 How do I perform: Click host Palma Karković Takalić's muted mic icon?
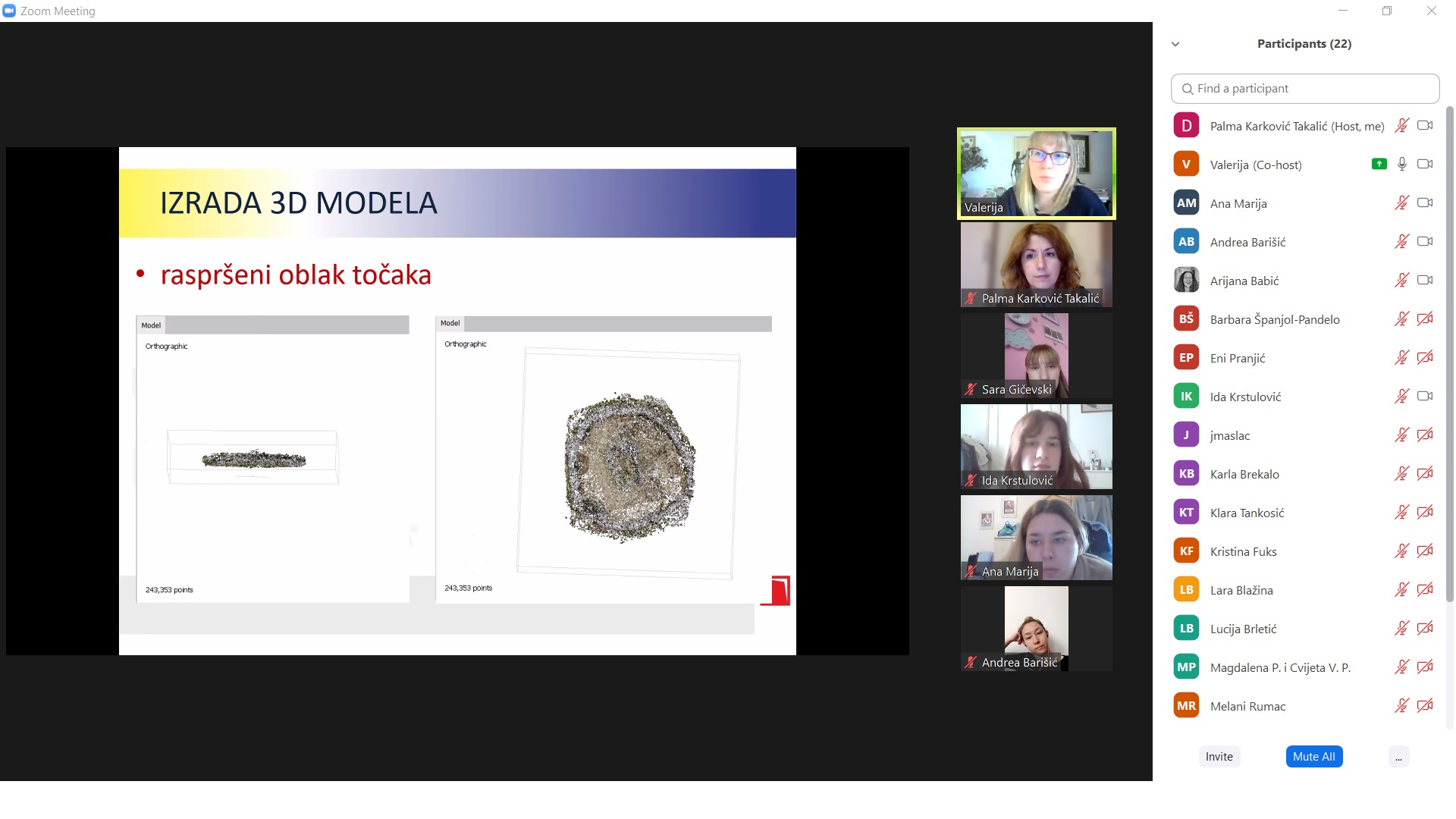coord(1401,125)
